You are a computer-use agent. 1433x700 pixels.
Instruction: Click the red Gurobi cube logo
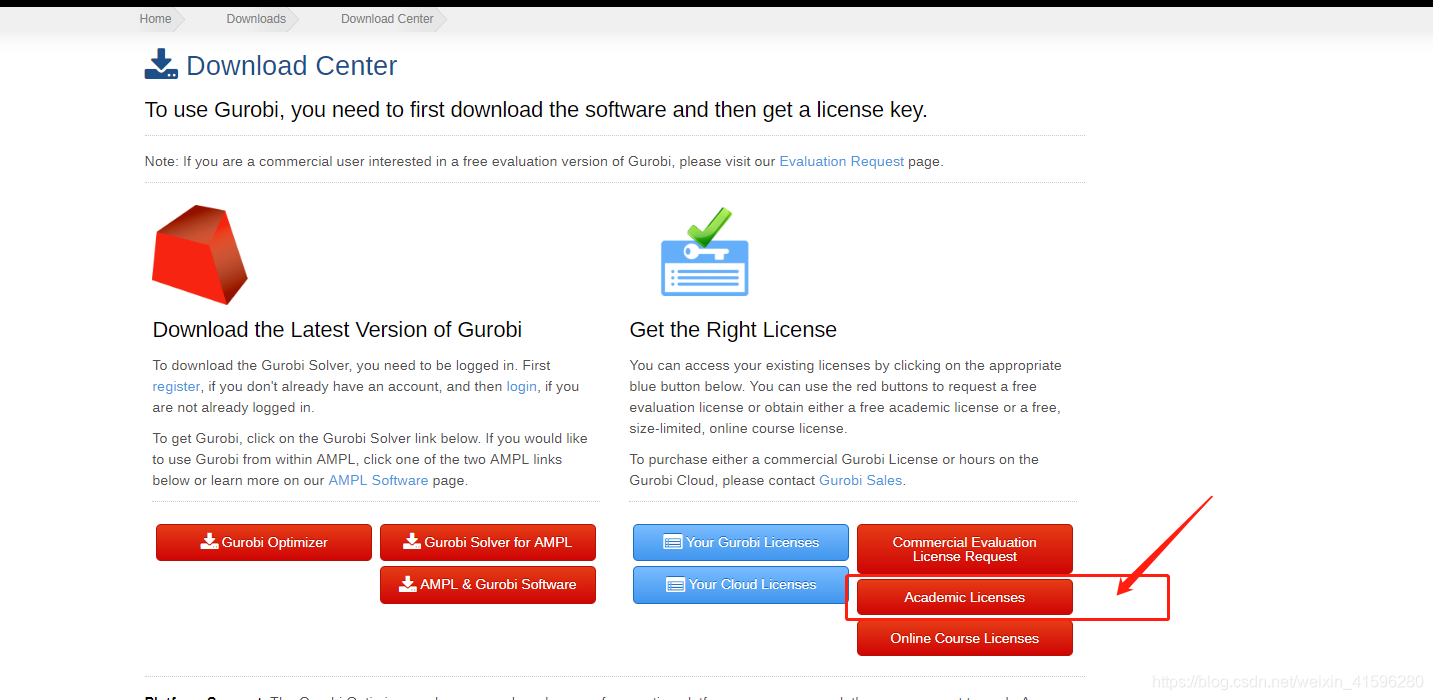click(x=199, y=254)
